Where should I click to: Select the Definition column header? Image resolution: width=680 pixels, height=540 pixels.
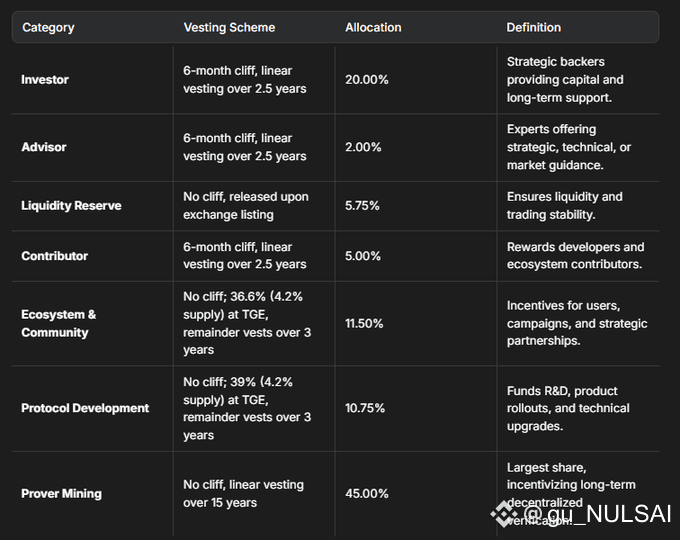(x=534, y=27)
